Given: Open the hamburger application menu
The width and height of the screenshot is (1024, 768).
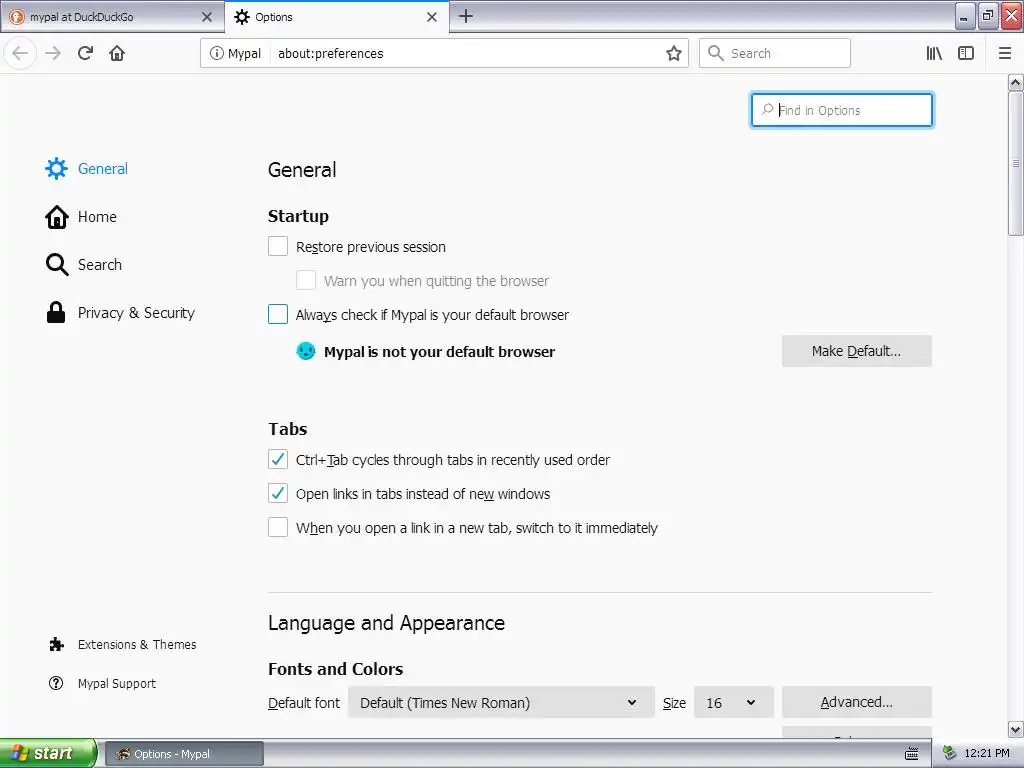Looking at the screenshot, I should tap(1005, 53).
